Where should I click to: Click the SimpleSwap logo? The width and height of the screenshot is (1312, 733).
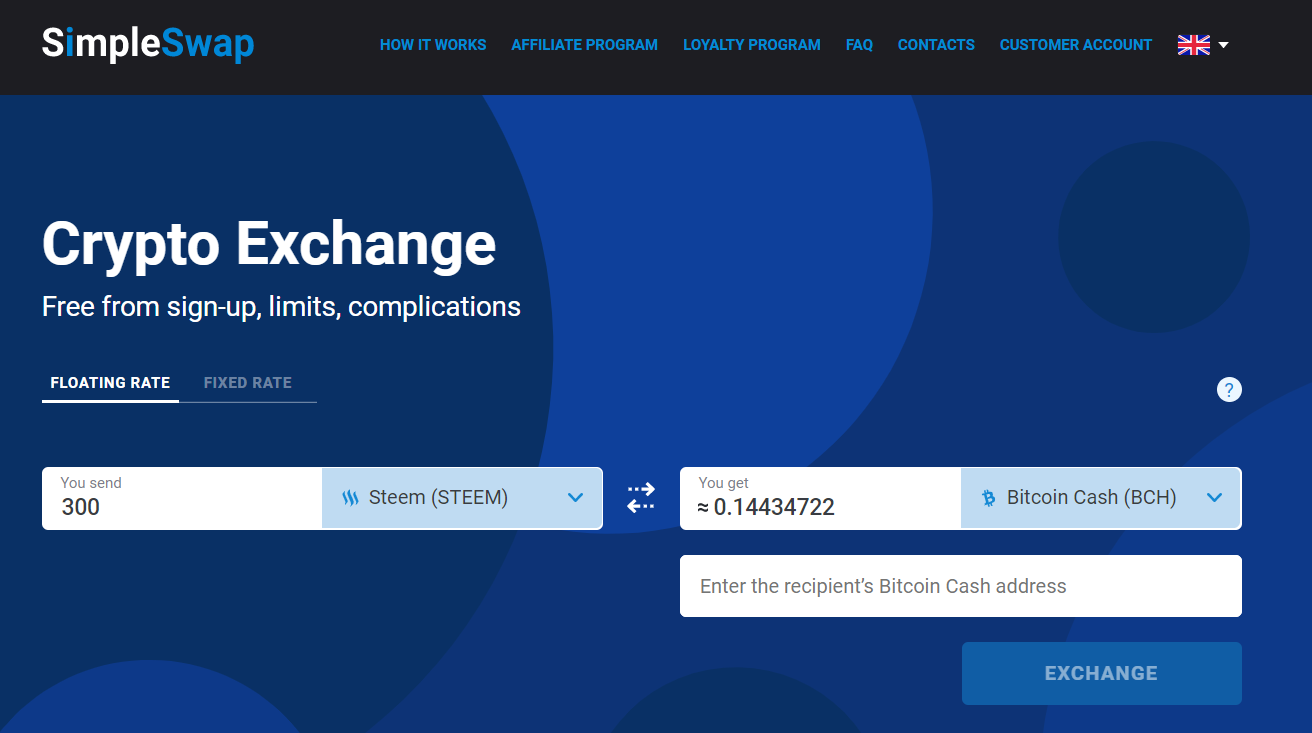point(148,45)
